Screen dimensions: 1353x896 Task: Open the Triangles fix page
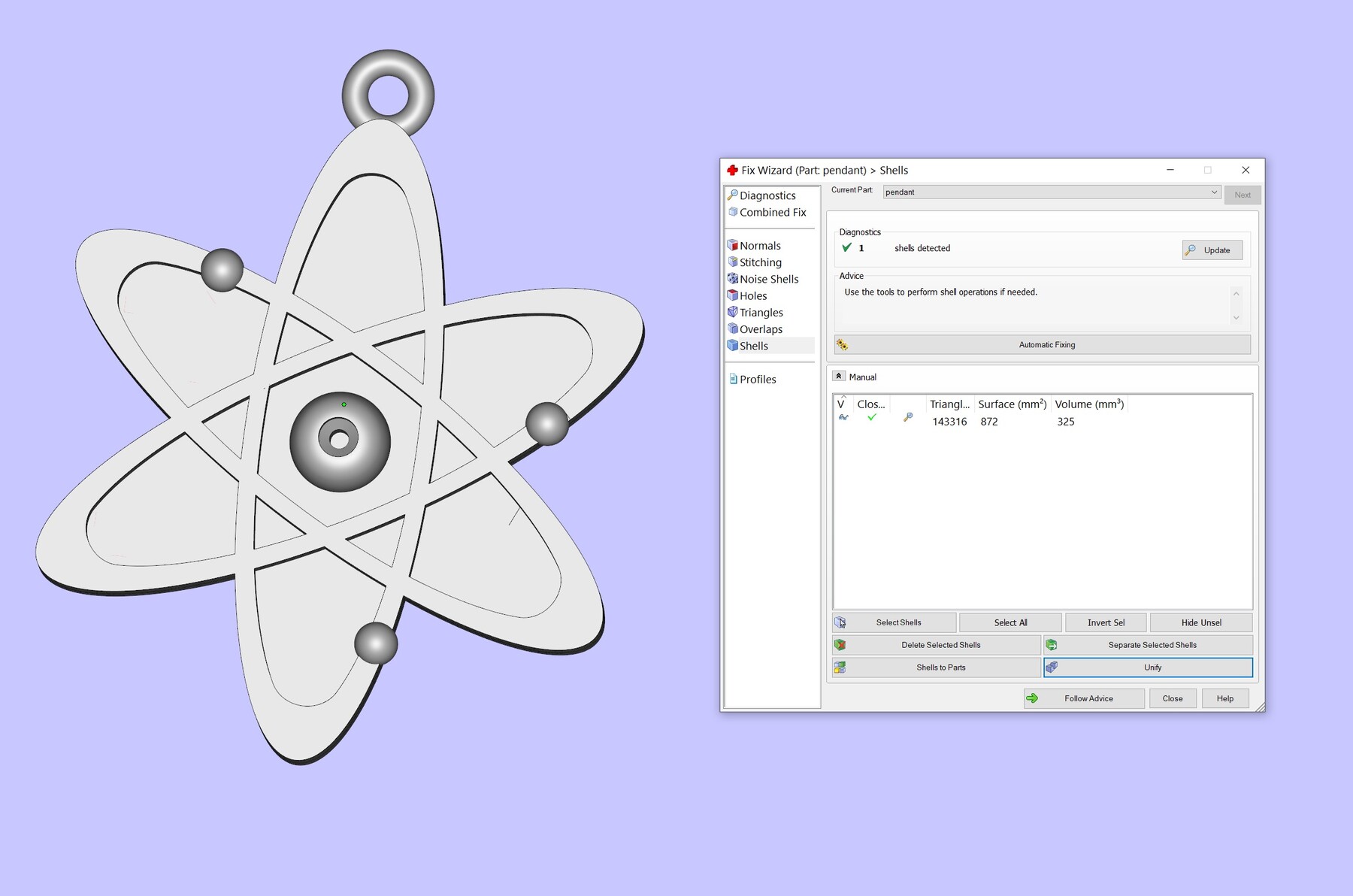[x=761, y=312]
